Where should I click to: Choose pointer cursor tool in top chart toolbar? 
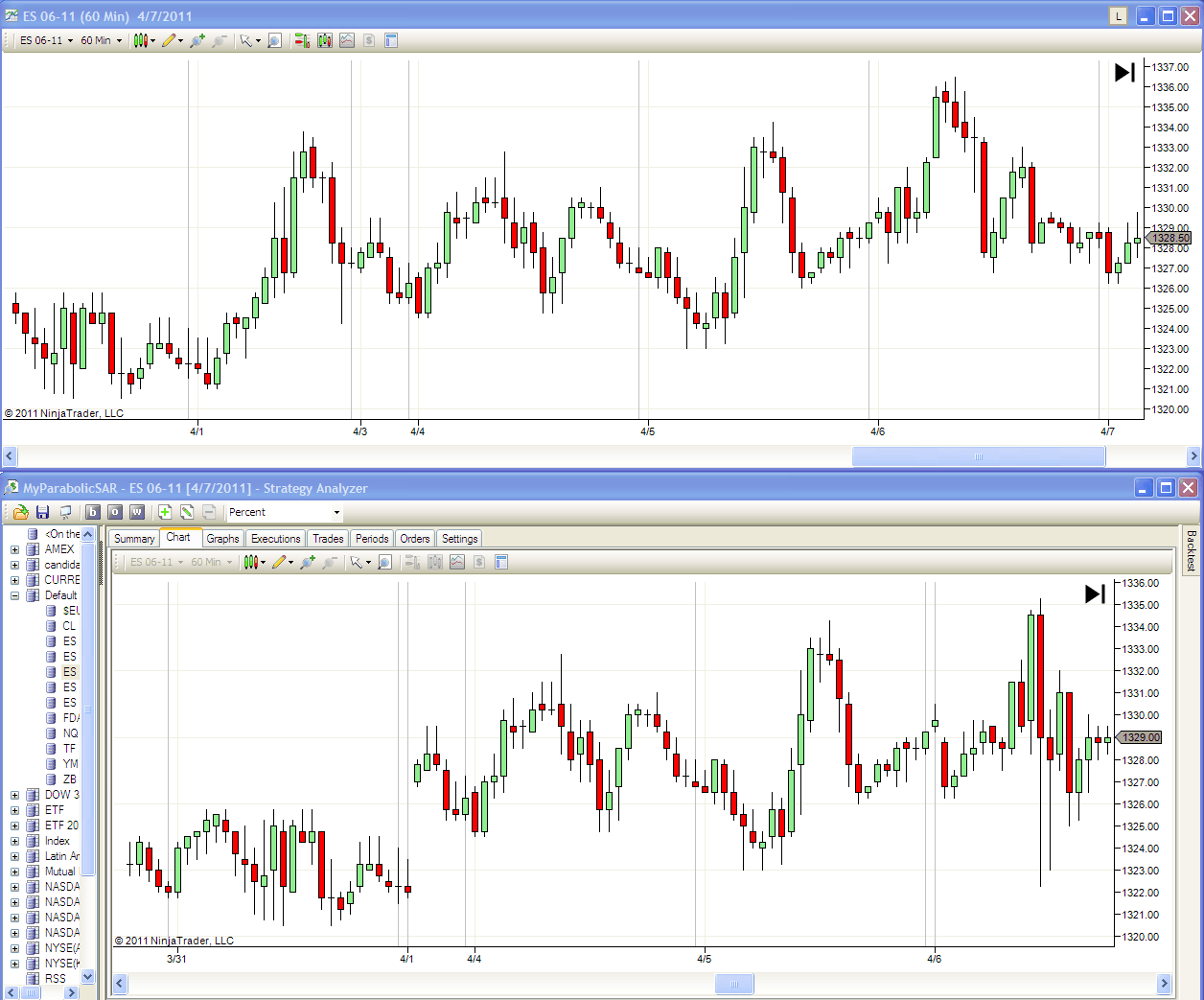pyautogui.click(x=249, y=40)
